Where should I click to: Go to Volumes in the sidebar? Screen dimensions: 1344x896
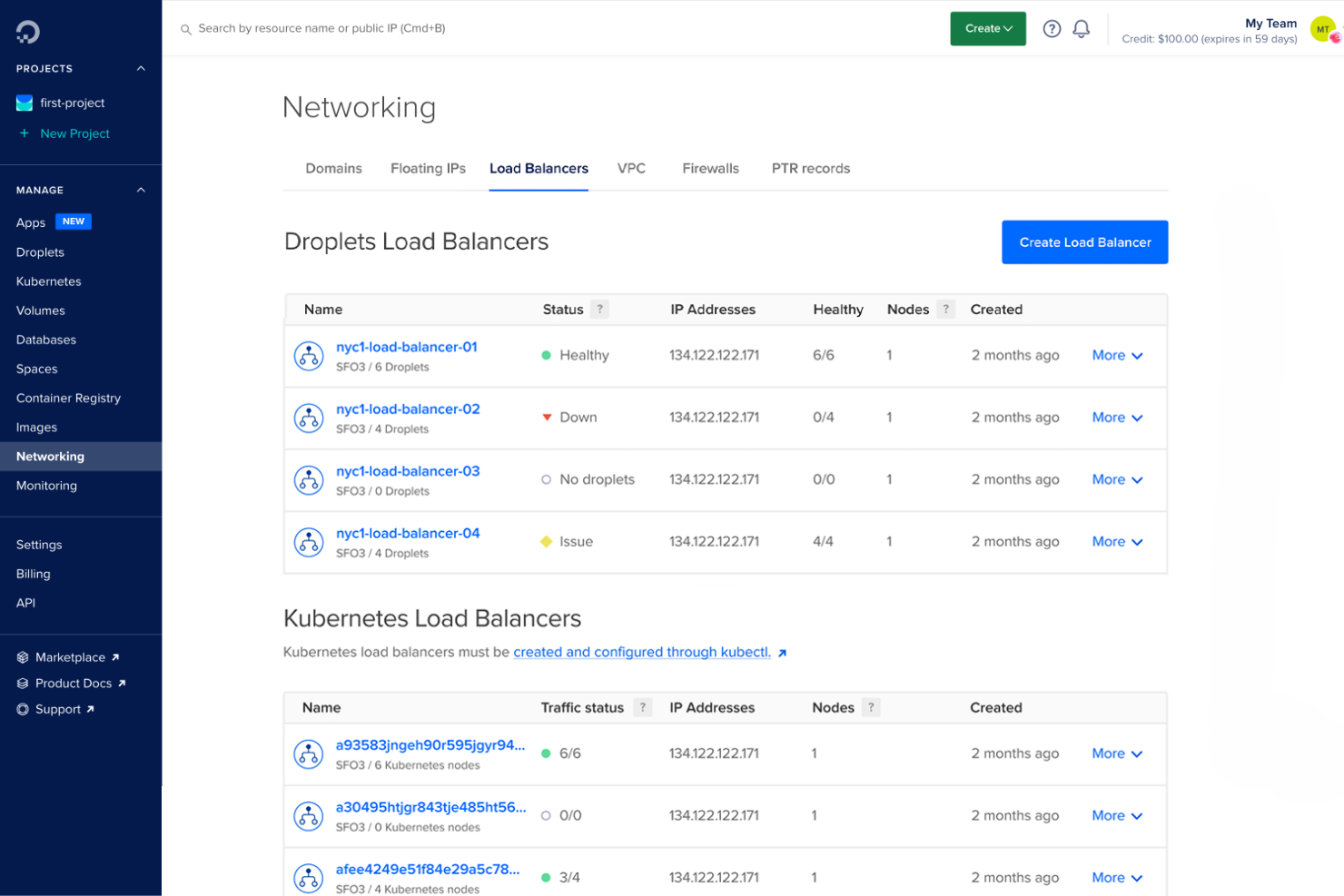(x=41, y=310)
